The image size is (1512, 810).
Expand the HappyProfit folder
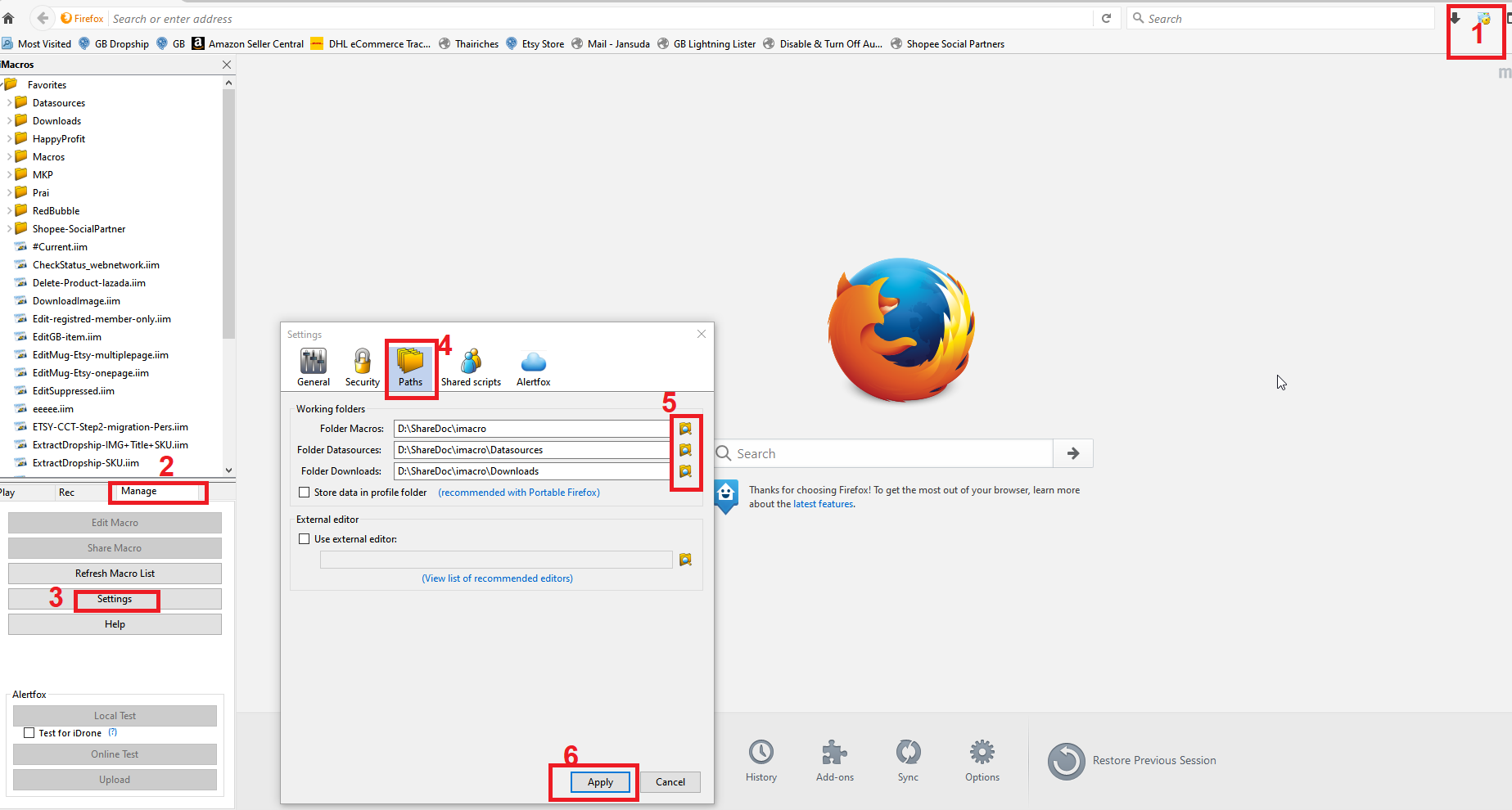tap(9, 139)
